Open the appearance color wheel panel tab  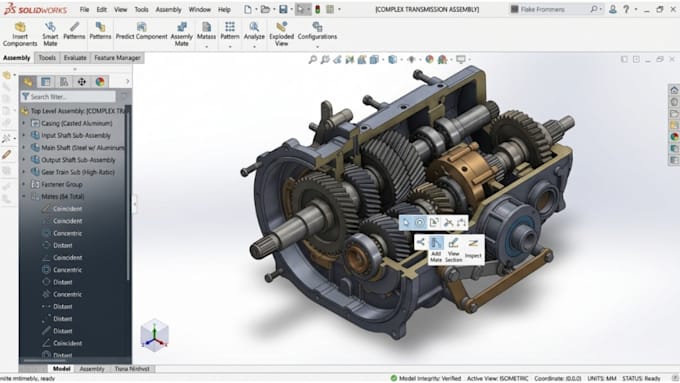click(100, 82)
